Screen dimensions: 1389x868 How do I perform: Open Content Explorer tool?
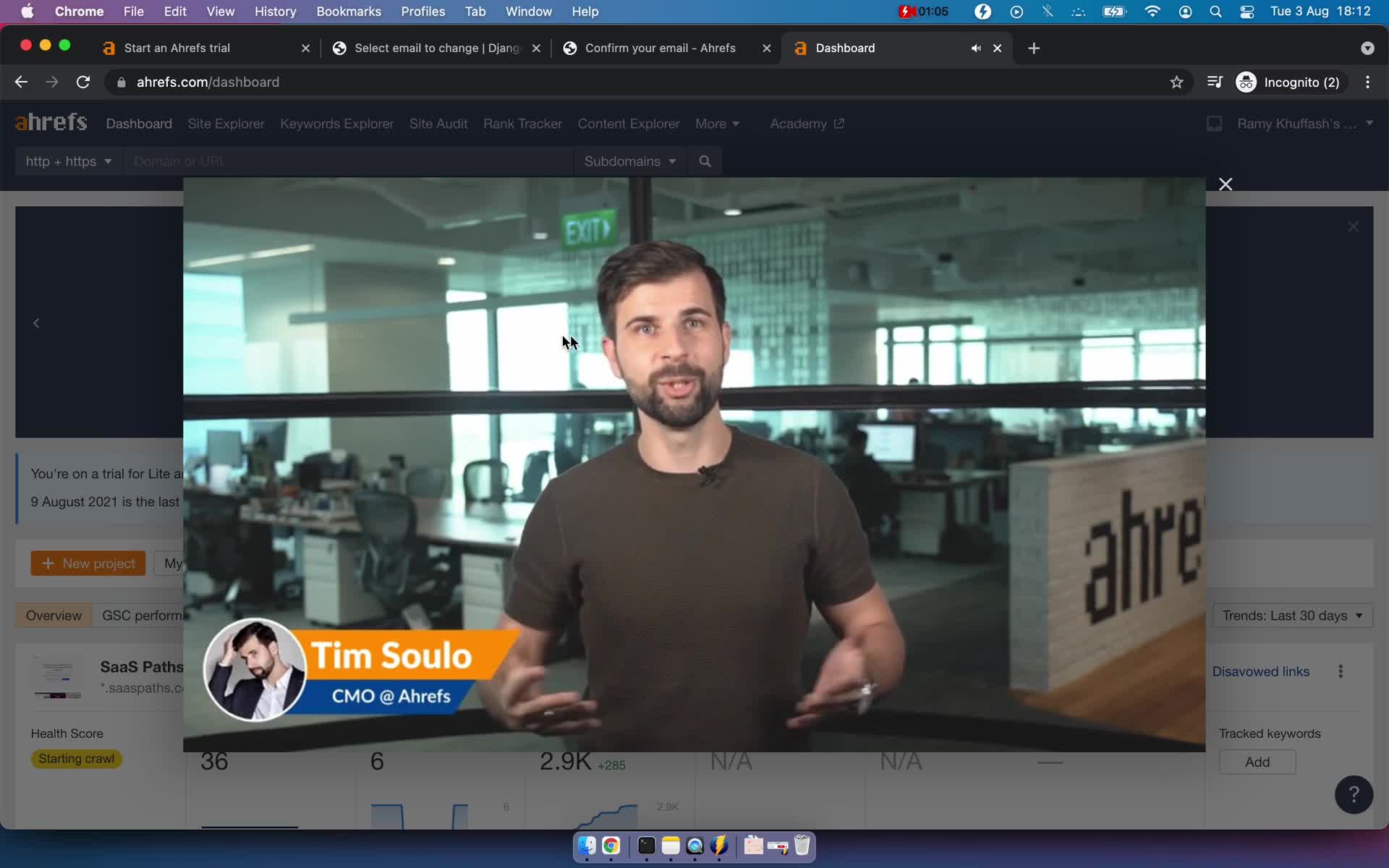629,123
